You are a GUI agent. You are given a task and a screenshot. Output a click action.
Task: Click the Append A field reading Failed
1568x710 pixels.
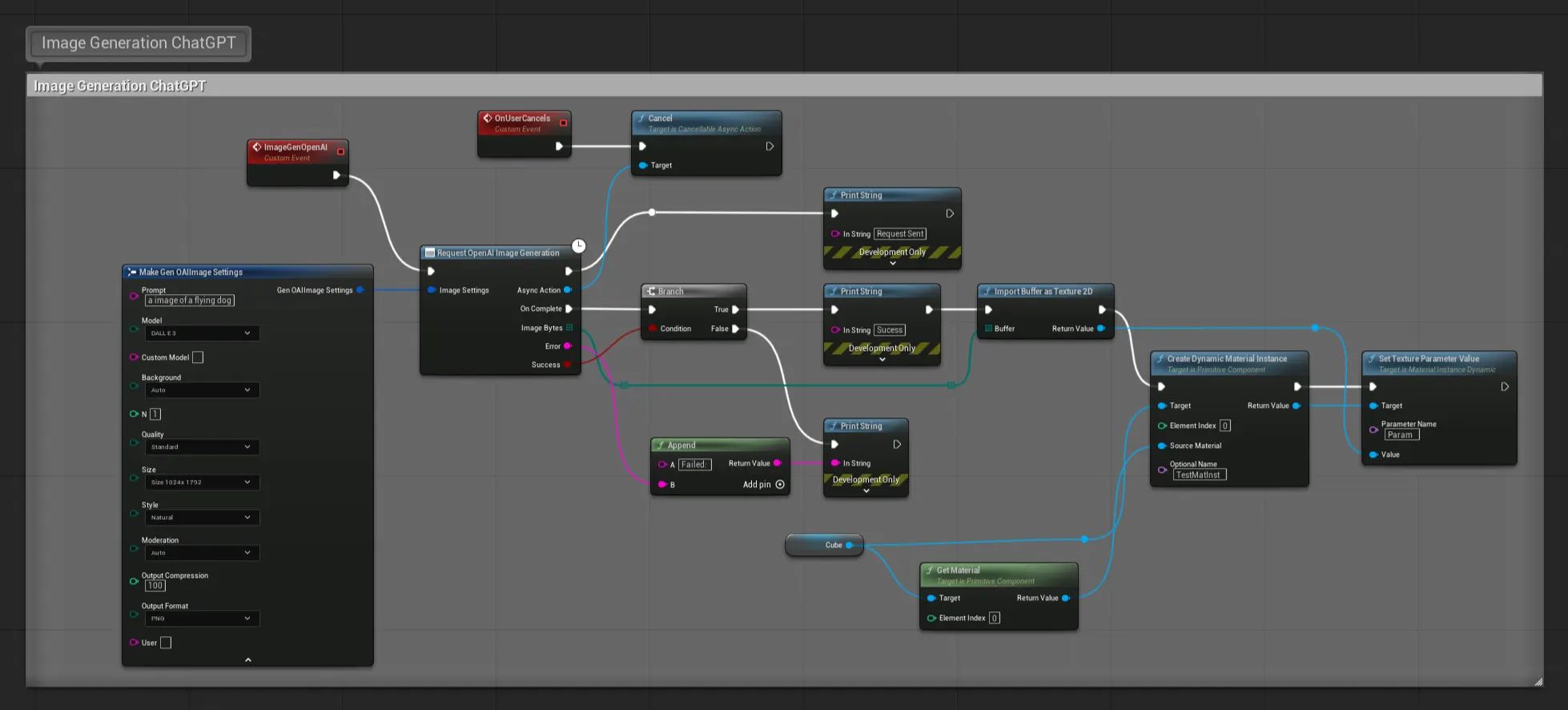695,465
